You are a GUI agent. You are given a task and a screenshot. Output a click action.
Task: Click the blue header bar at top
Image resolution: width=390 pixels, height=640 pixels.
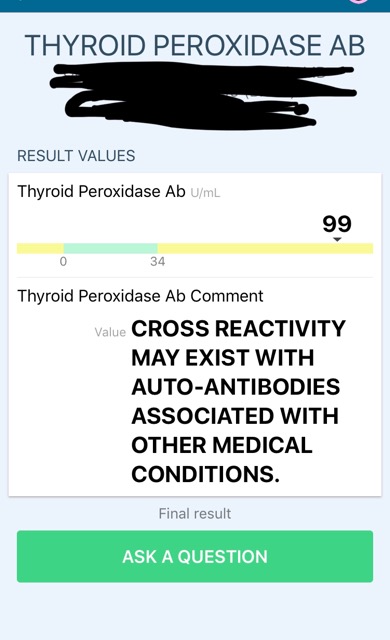coord(195,6)
